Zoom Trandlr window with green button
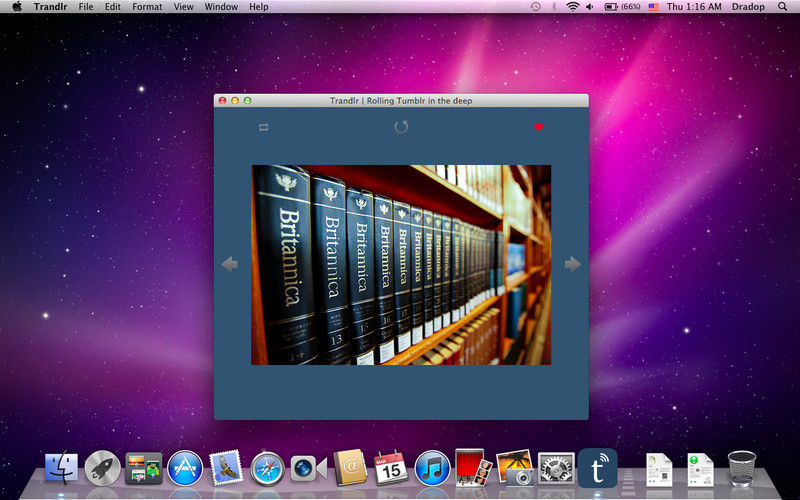 tap(247, 101)
